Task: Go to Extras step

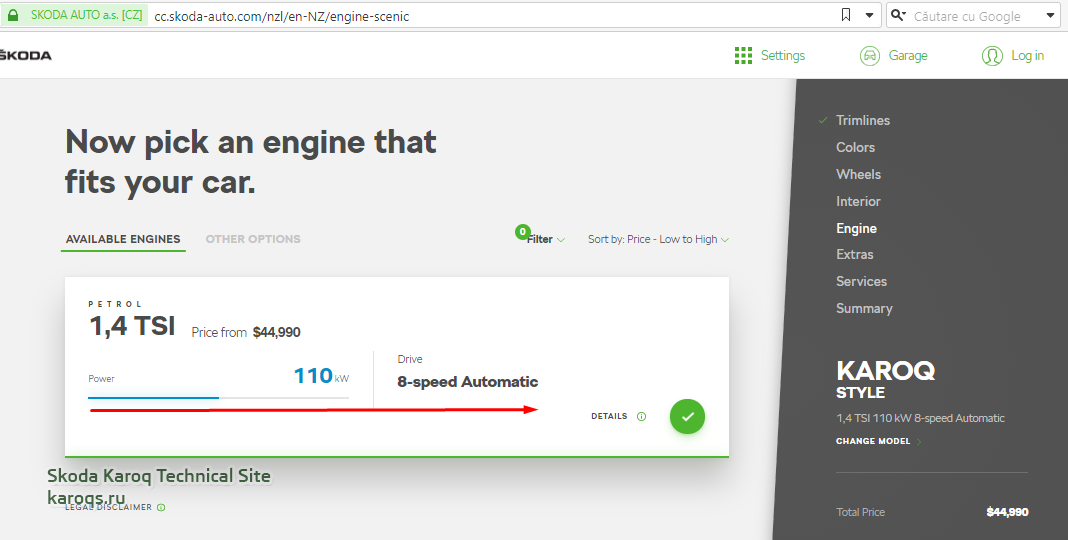Action: coord(855,255)
